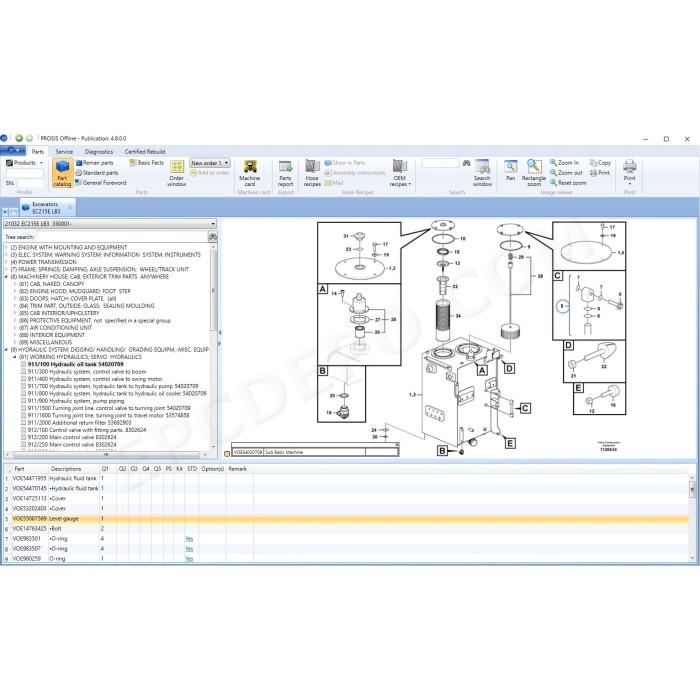Image resolution: width=700 pixels, height=700 pixels.
Task: Click the SN input field
Action: tap(29, 183)
